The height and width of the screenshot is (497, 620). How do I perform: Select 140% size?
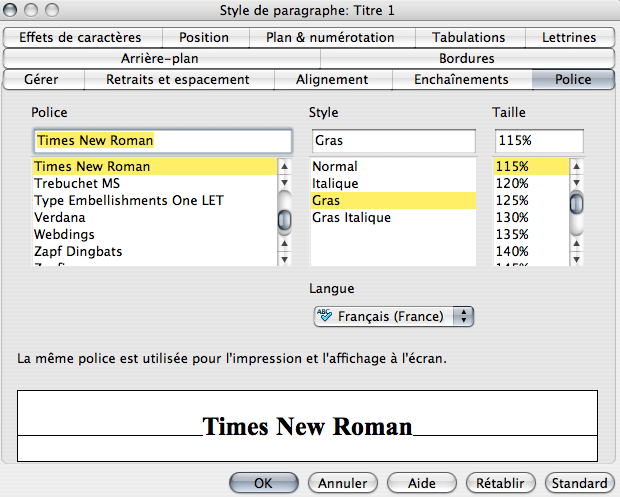point(531,251)
